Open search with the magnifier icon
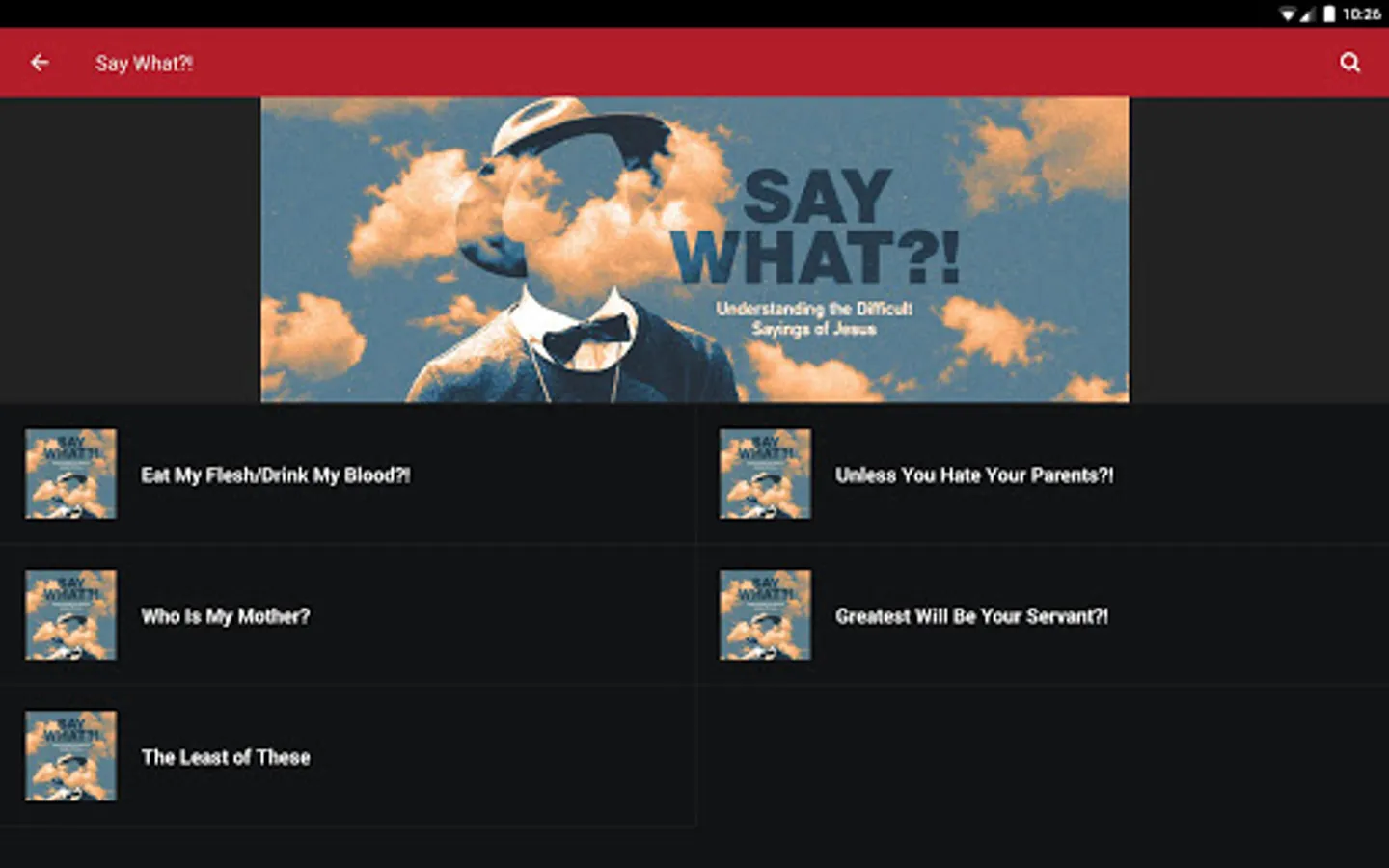The image size is (1389, 868). [1349, 63]
